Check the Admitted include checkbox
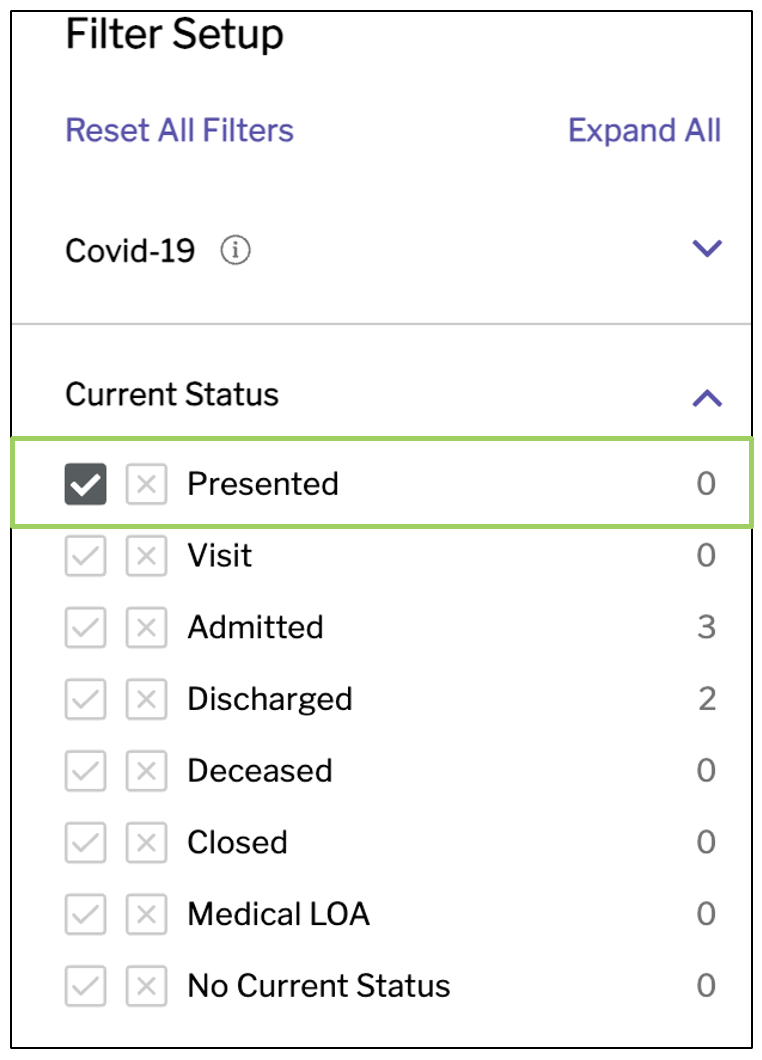This screenshot has height=1060, width=762. pyautogui.click(x=85, y=627)
